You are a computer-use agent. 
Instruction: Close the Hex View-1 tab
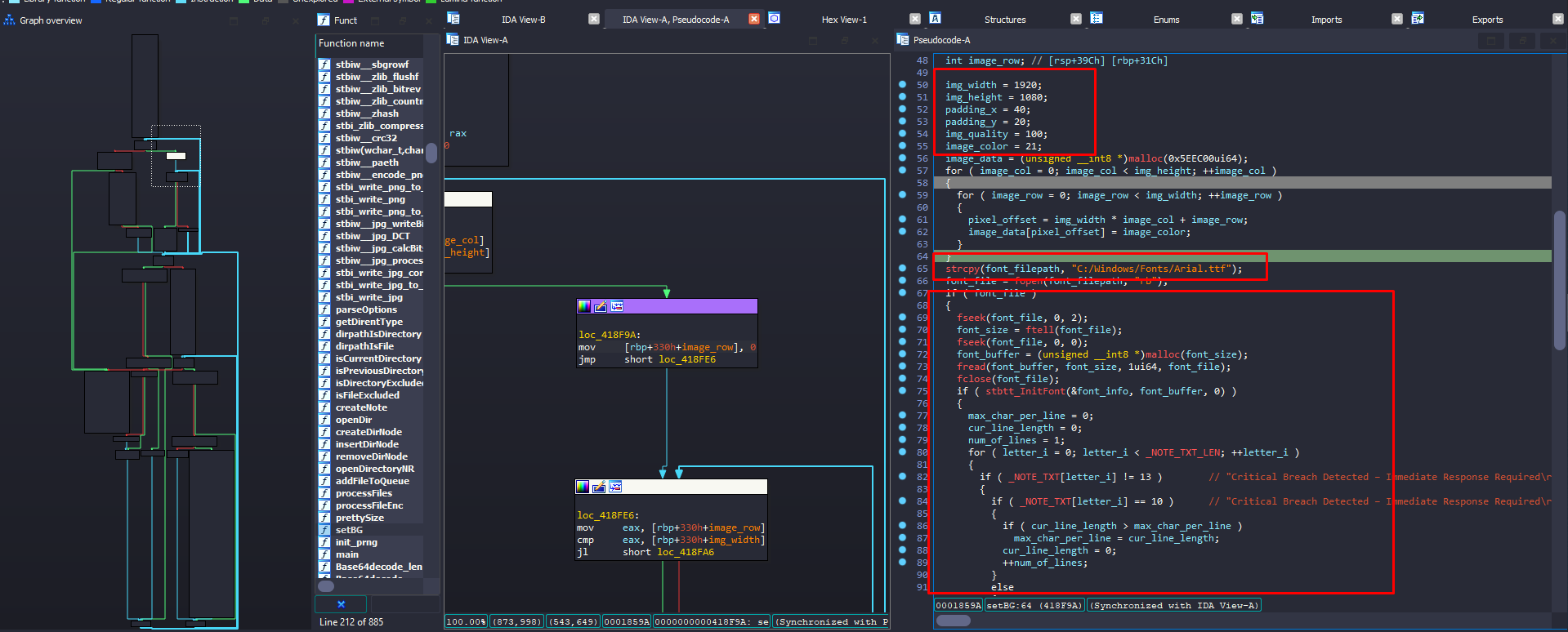tap(915, 19)
